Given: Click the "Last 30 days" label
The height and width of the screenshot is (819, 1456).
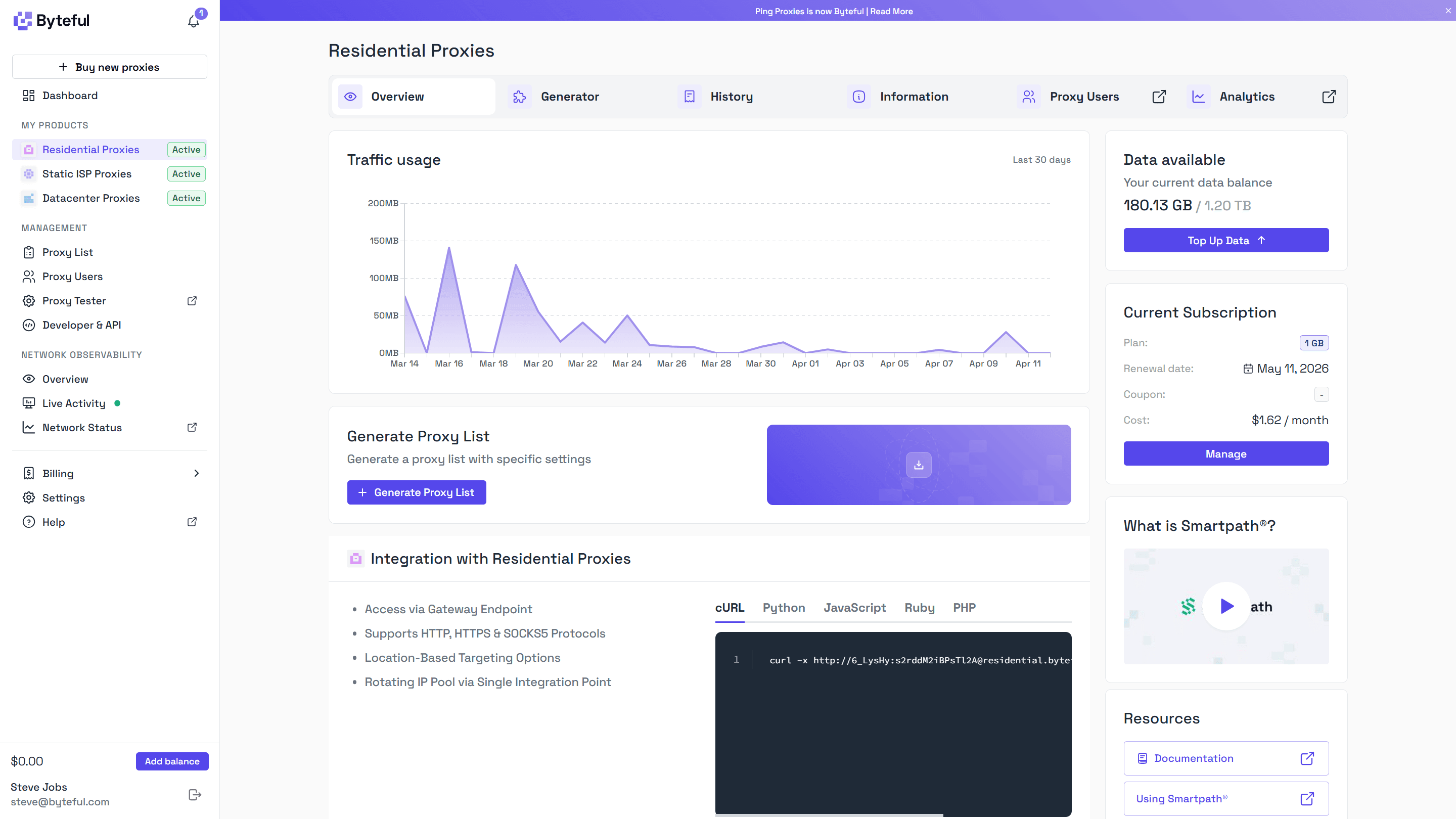Looking at the screenshot, I should 1041,160.
